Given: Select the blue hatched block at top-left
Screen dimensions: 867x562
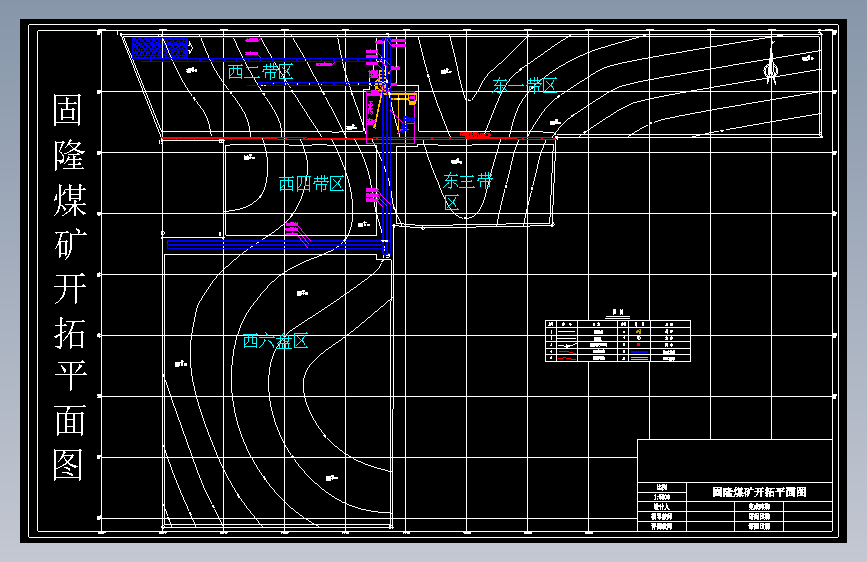Looking at the screenshot, I should [160, 48].
